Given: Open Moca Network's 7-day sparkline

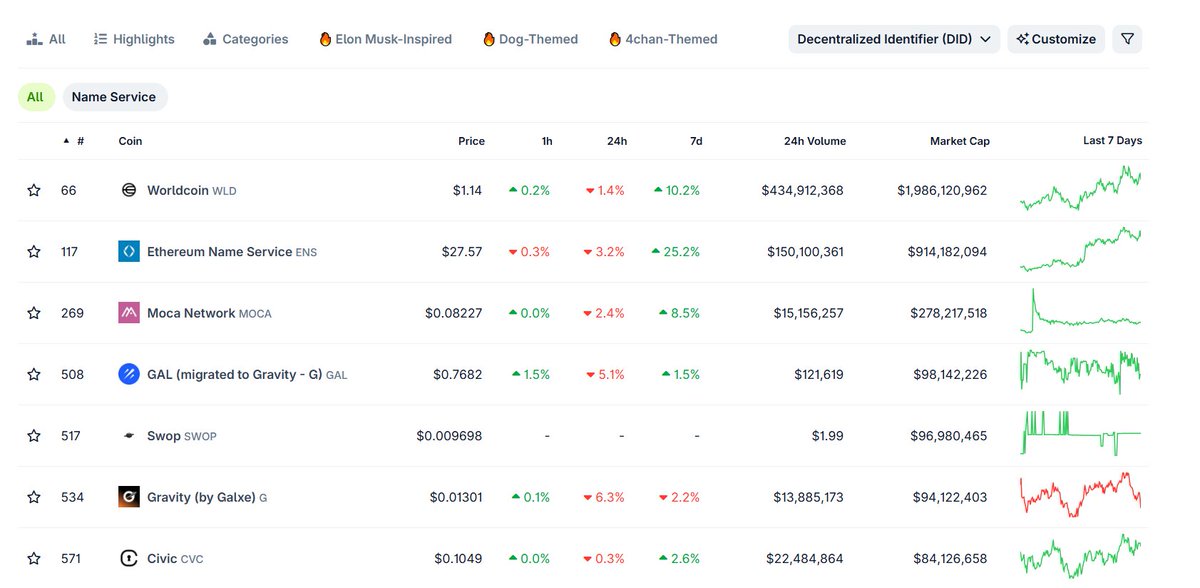Looking at the screenshot, I should click(1080, 311).
